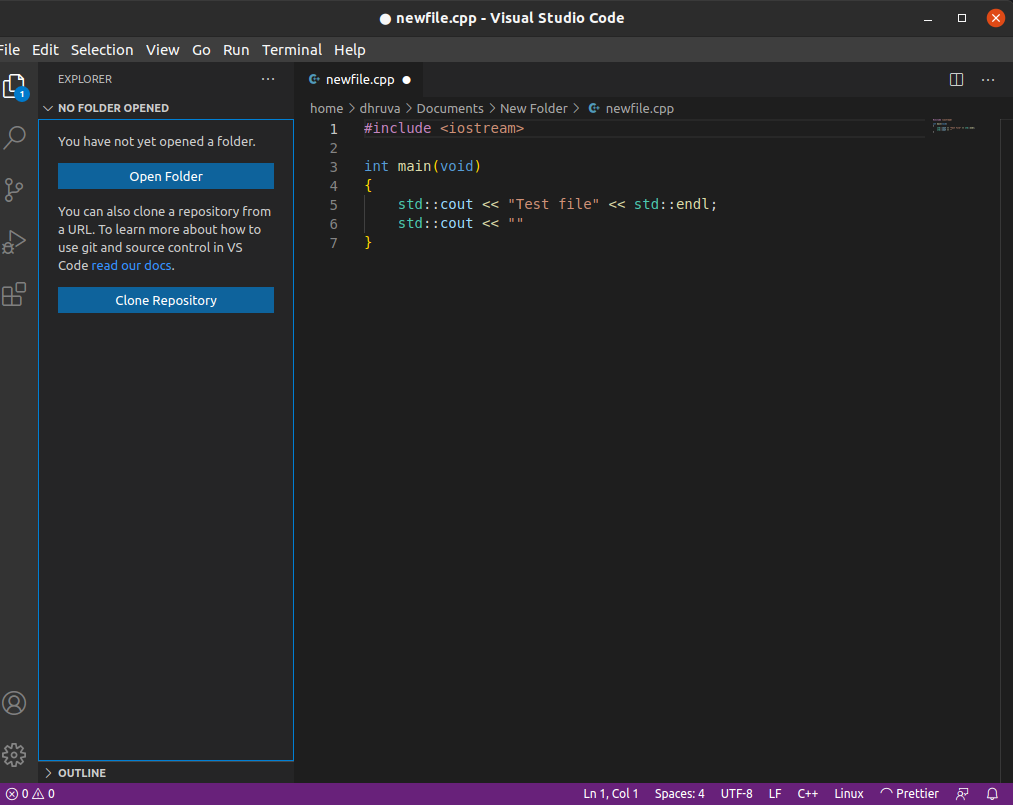Place cursor in '#include <iostream>' line
The width and height of the screenshot is (1013, 805).
(x=444, y=128)
